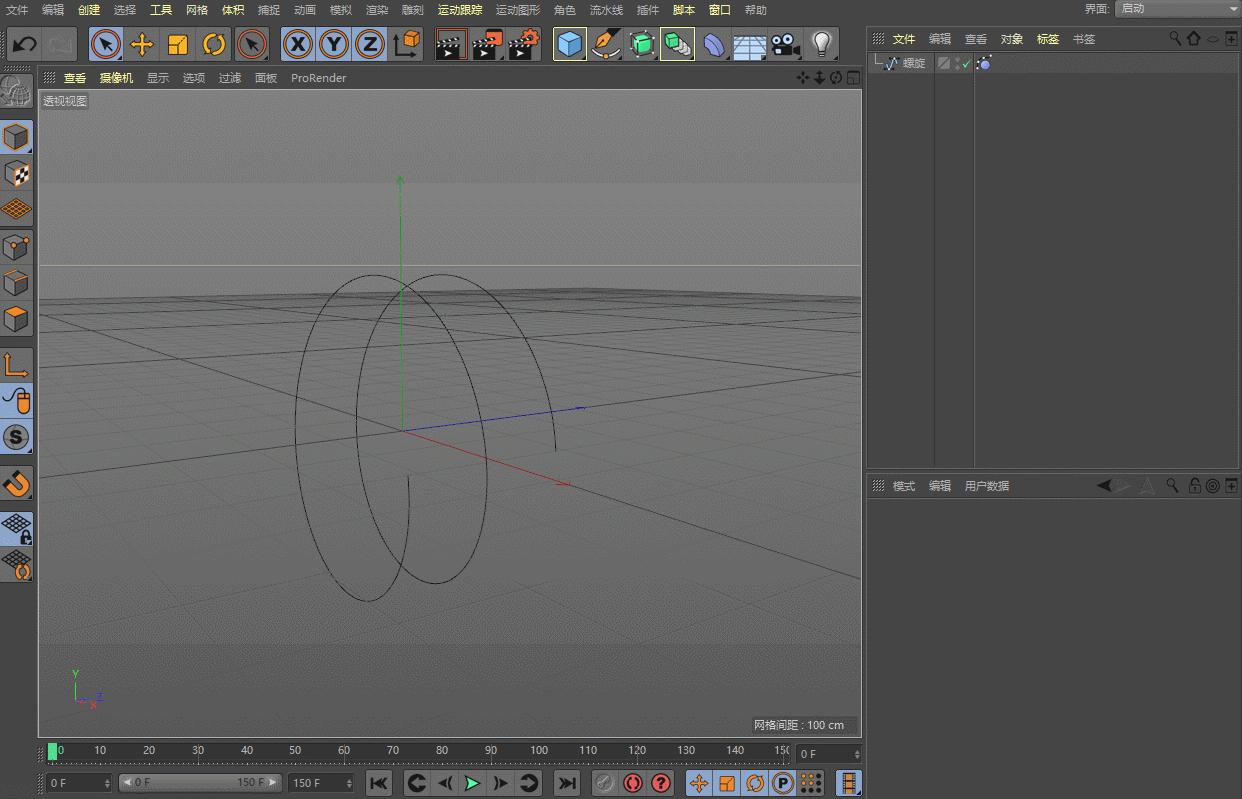Viewport: 1242px width, 799px height.
Task: Click the Render View icon
Action: pyautogui.click(x=450, y=44)
